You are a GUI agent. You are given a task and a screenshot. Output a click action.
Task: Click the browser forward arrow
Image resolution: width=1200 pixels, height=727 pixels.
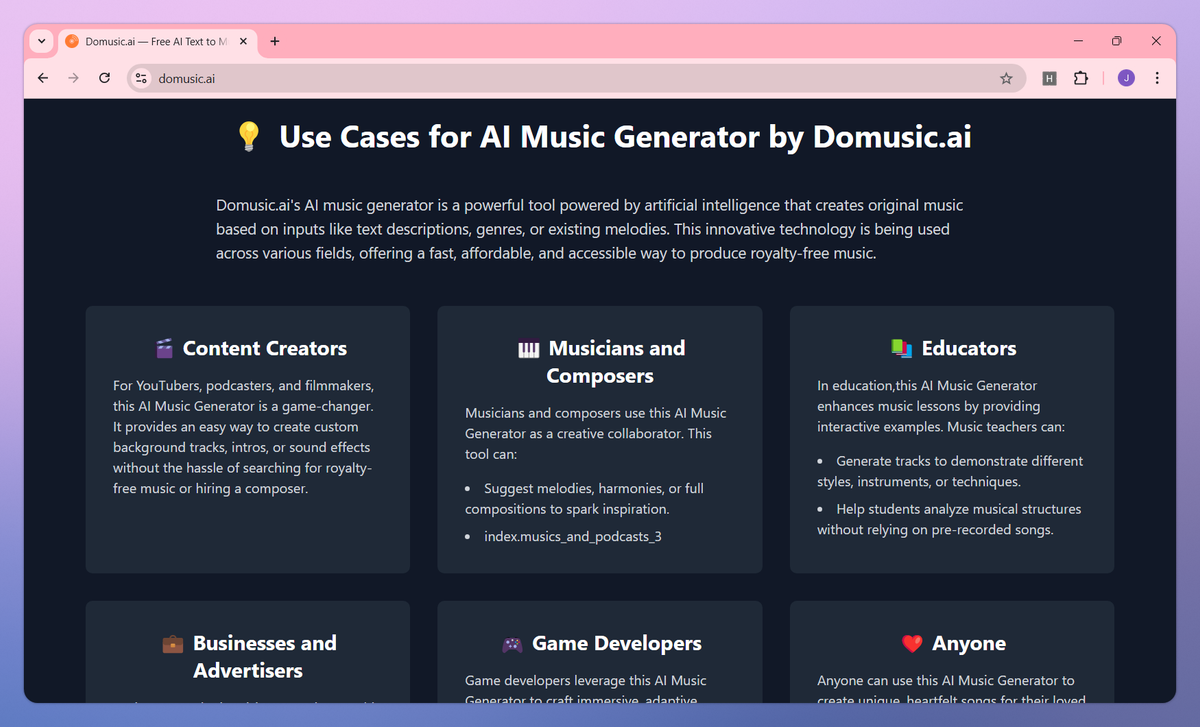click(x=73, y=78)
